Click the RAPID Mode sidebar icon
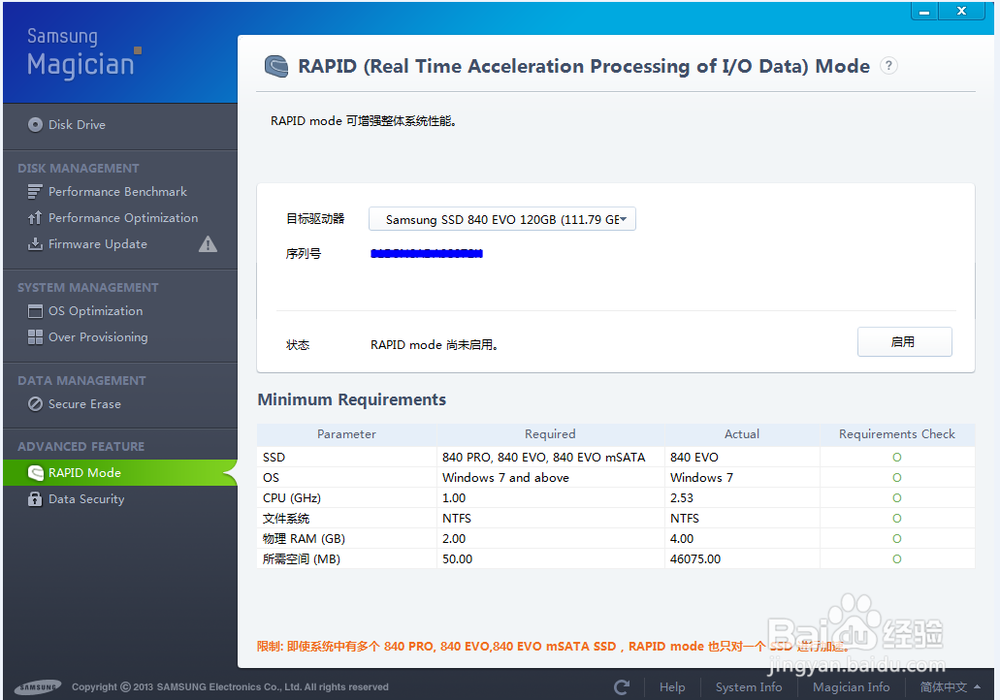Screen dimensions: 1000x700 (x=35, y=473)
